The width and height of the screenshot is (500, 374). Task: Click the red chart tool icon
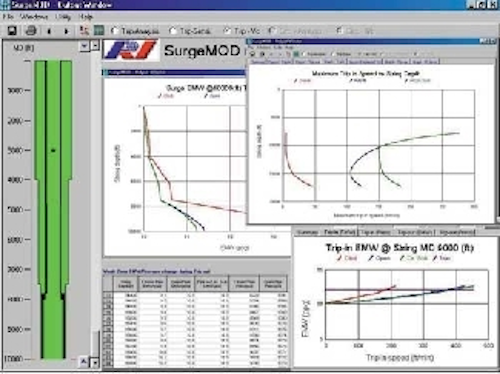[x=84, y=31]
